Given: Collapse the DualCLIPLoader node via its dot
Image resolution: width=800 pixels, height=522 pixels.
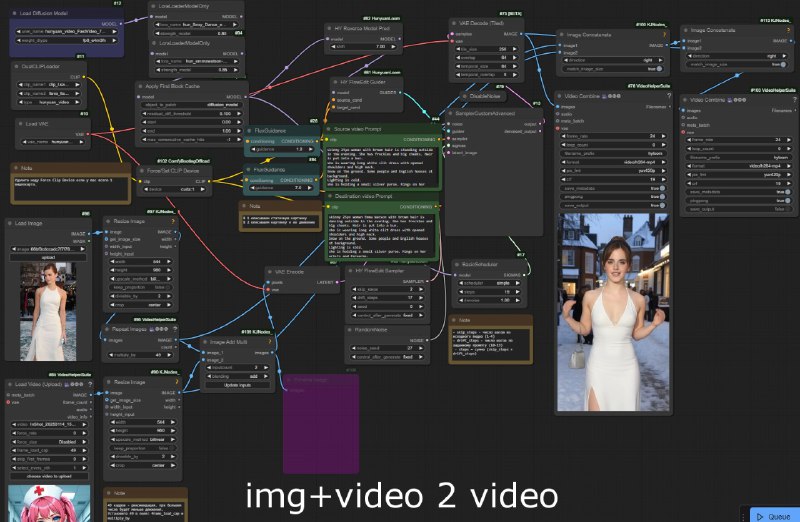Looking at the screenshot, I should [x=16, y=66].
